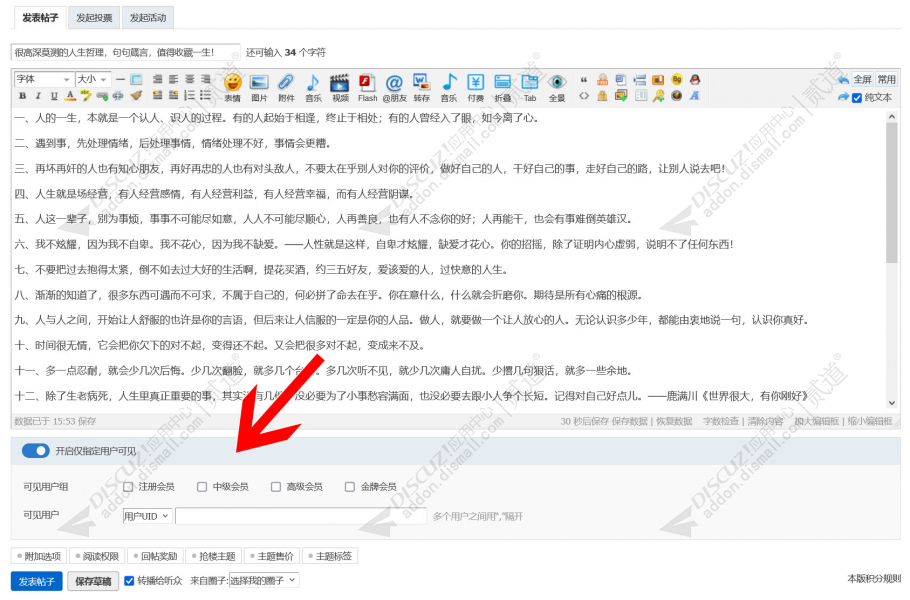
Task: Insert a smiley via 表情 icon
Action: click(233, 88)
